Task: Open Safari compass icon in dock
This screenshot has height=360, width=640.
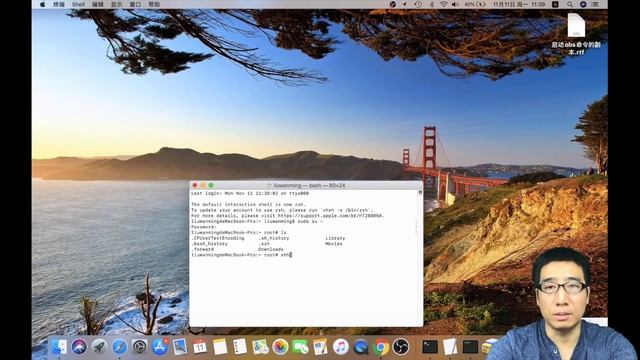Action: click(x=120, y=347)
